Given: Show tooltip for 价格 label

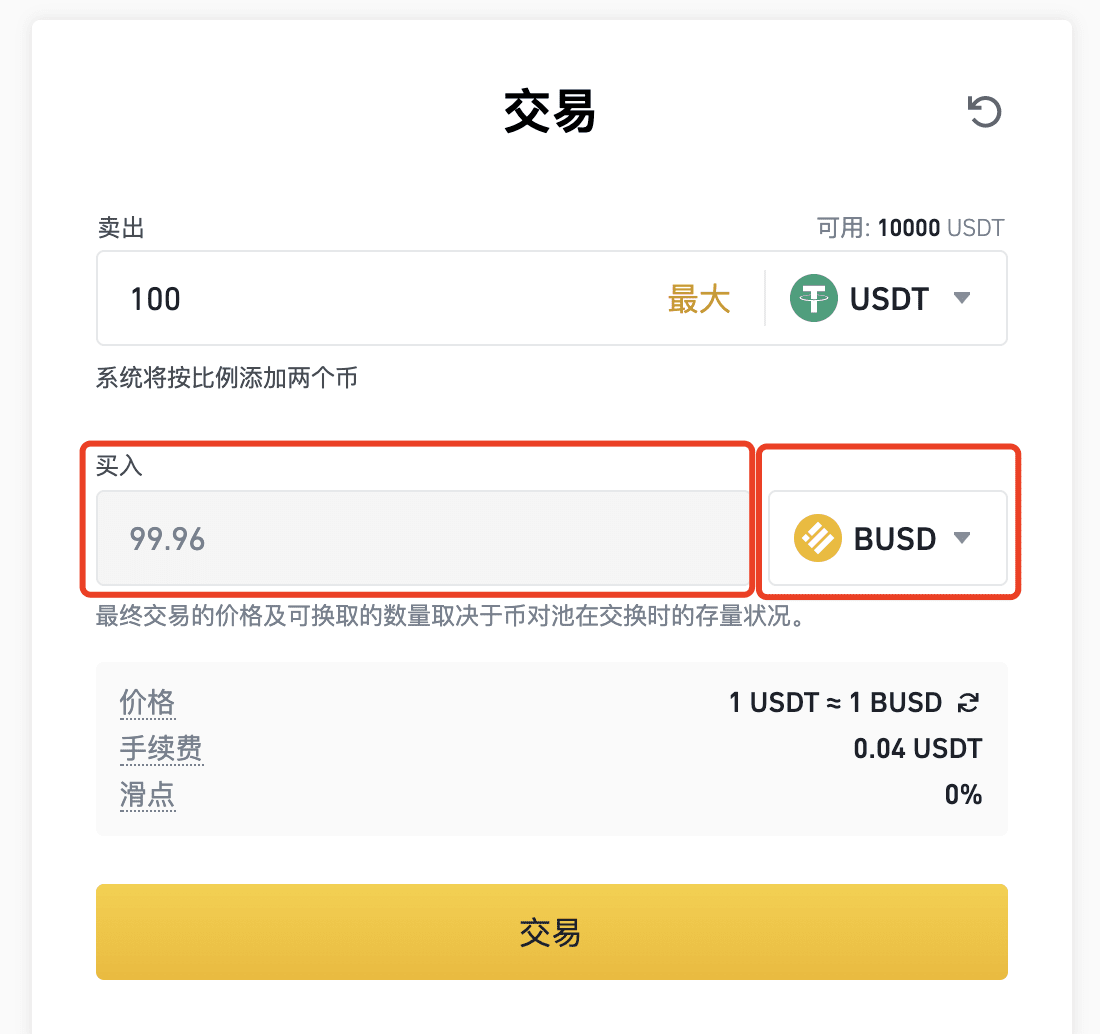Looking at the screenshot, I should point(147,702).
